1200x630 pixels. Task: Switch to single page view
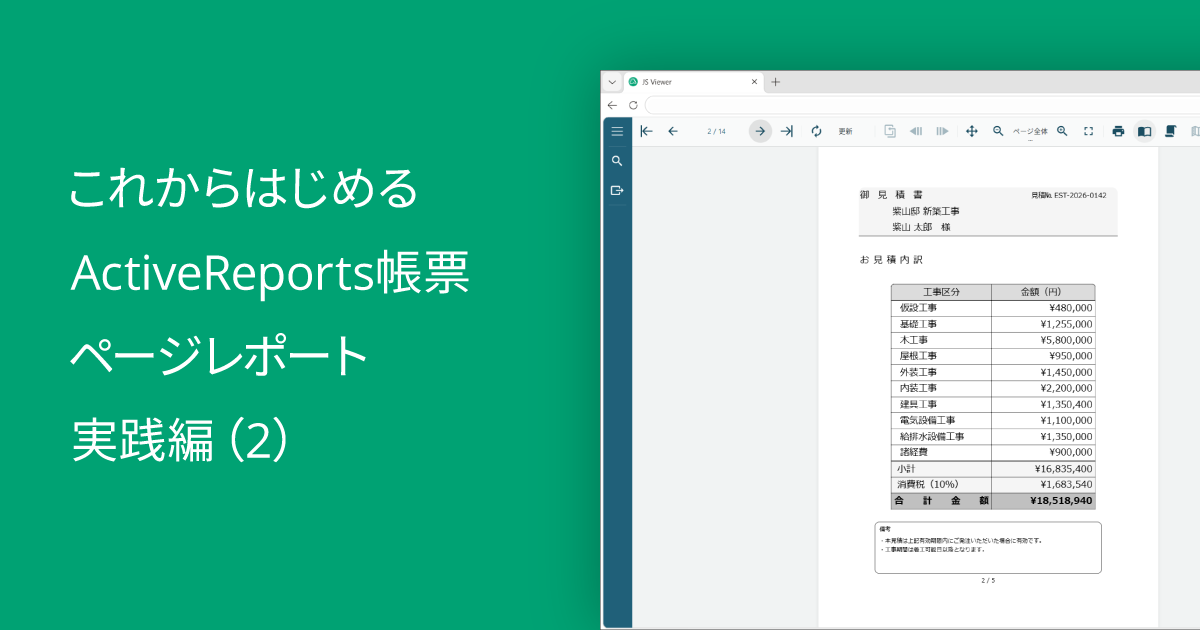(1145, 131)
